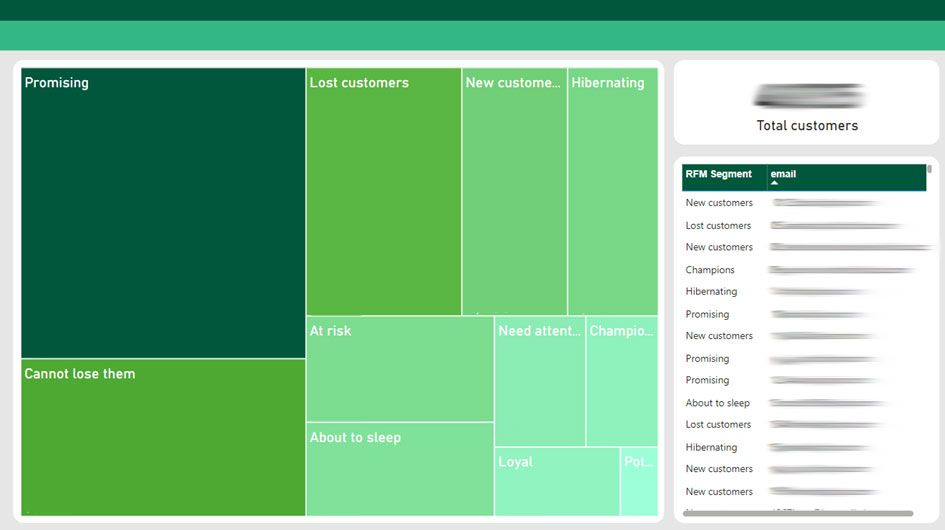Select the Hibernating tile in the treemap

pyautogui.click(x=612, y=191)
